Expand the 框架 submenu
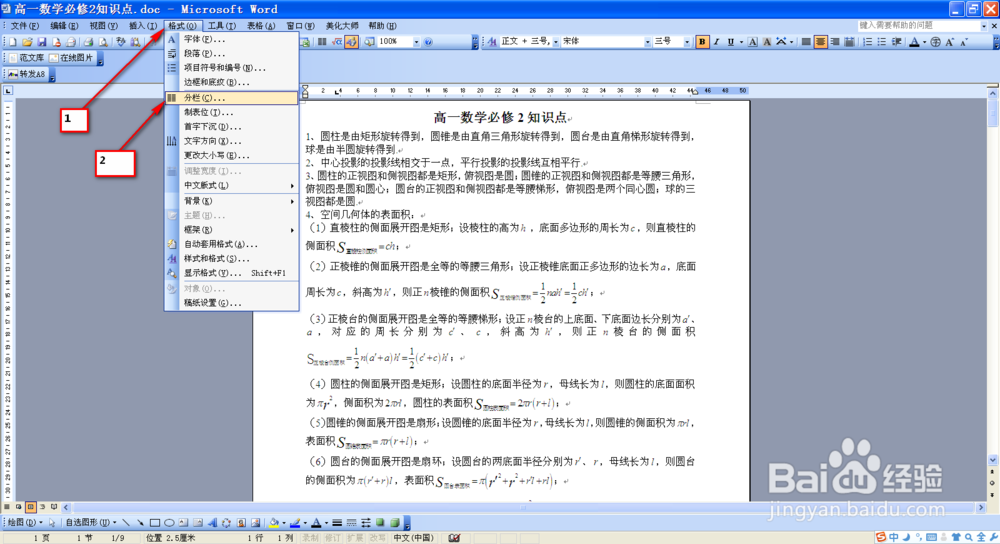The width and height of the screenshot is (1000, 544). coord(232,230)
